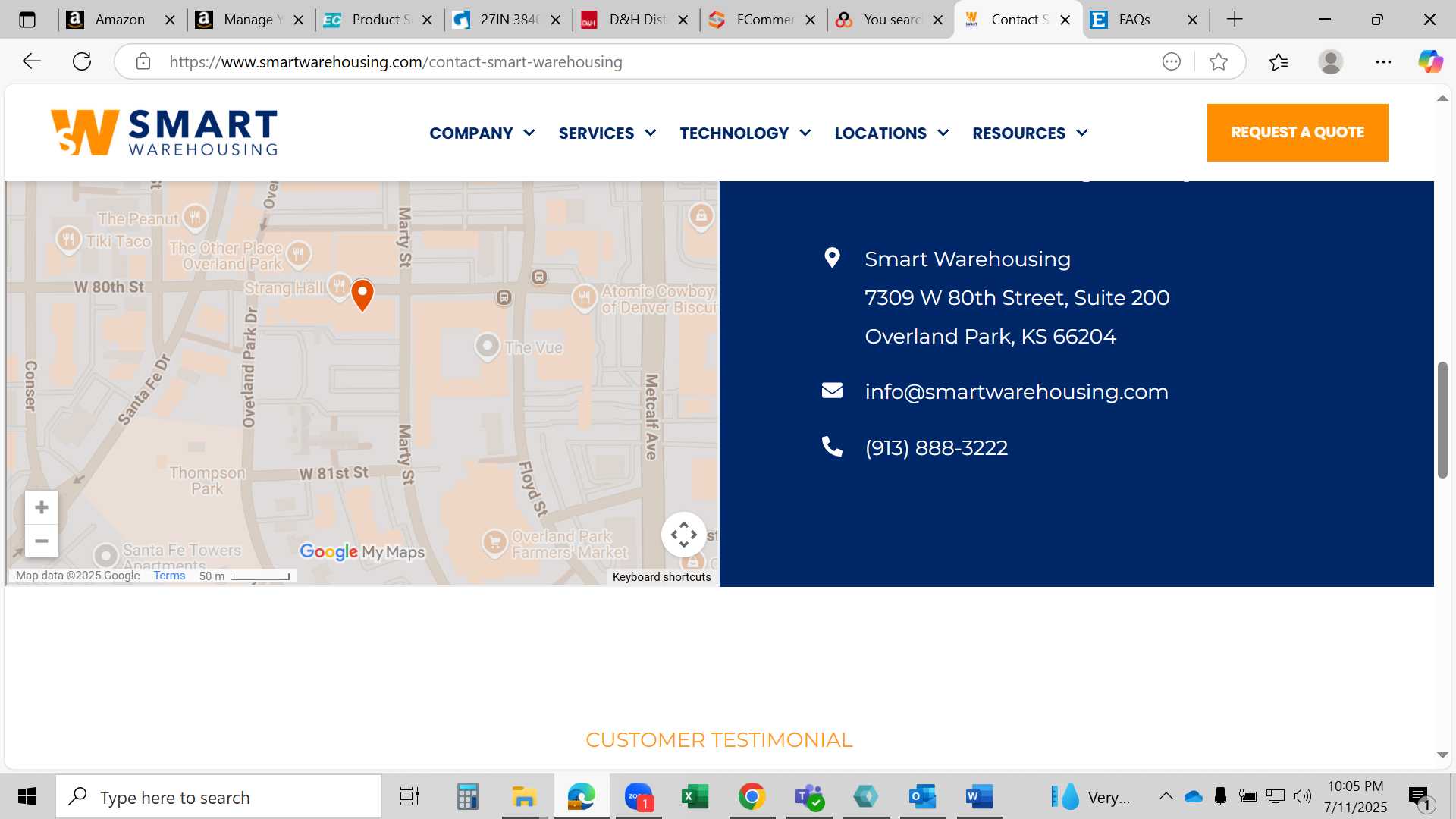Expand the TECHNOLOGY dropdown menu
Image resolution: width=1456 pixels, height=819 pixels.
(x=745, y=133)
